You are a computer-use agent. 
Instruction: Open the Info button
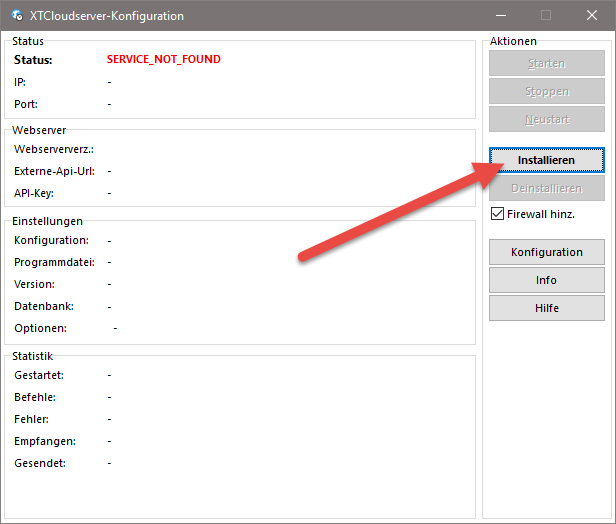pos(546,280)
